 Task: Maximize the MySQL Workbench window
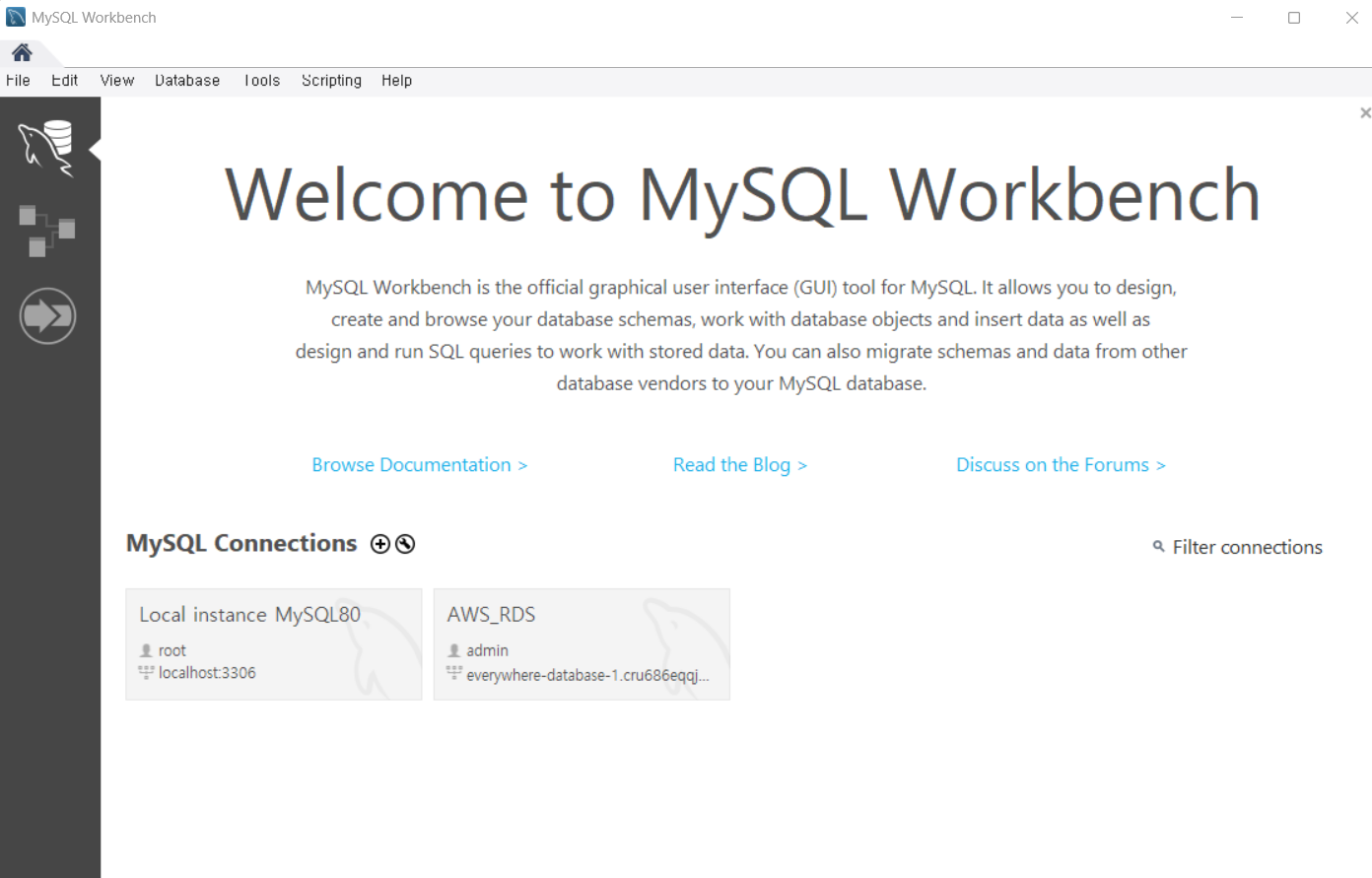[1294, 18]
